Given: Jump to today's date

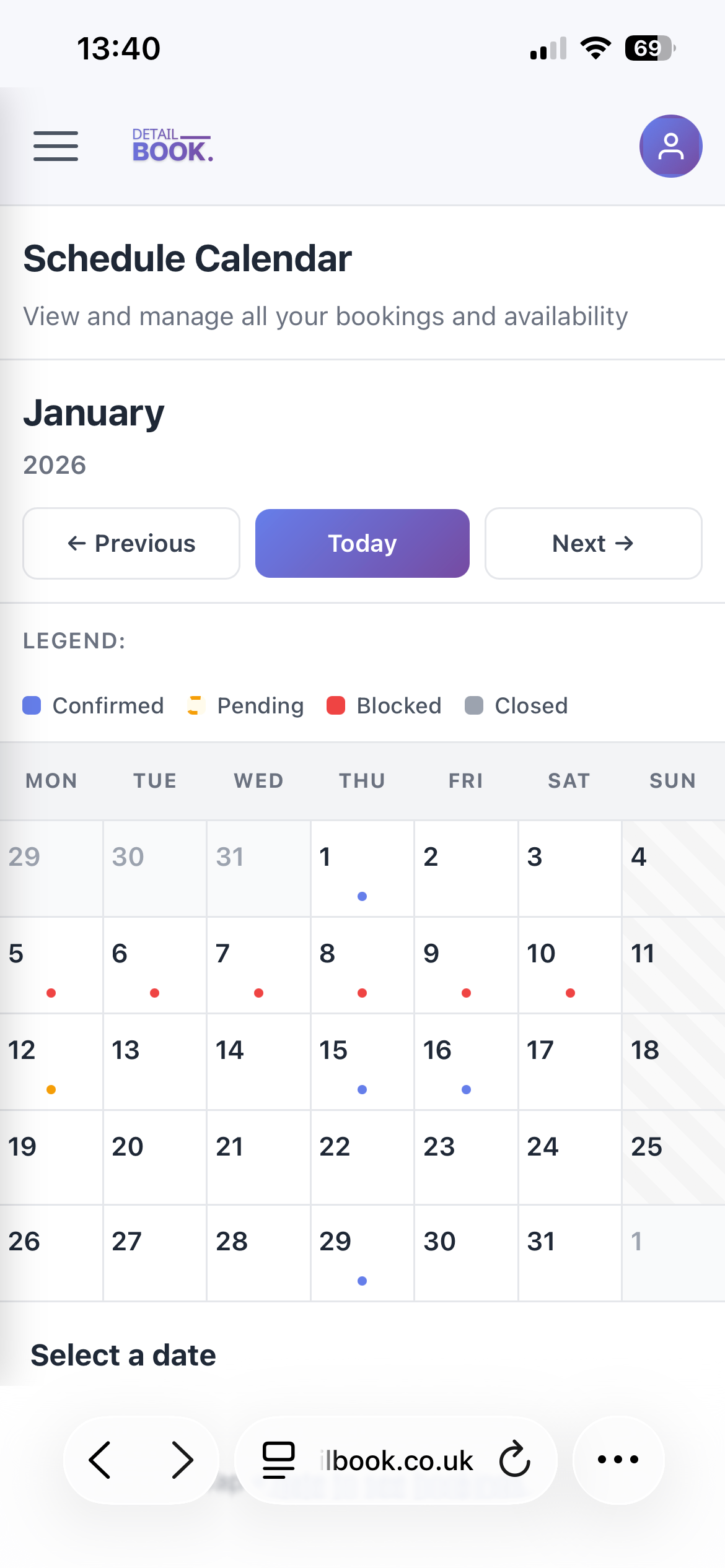Looking at the screenshot, I should (362, 543).
